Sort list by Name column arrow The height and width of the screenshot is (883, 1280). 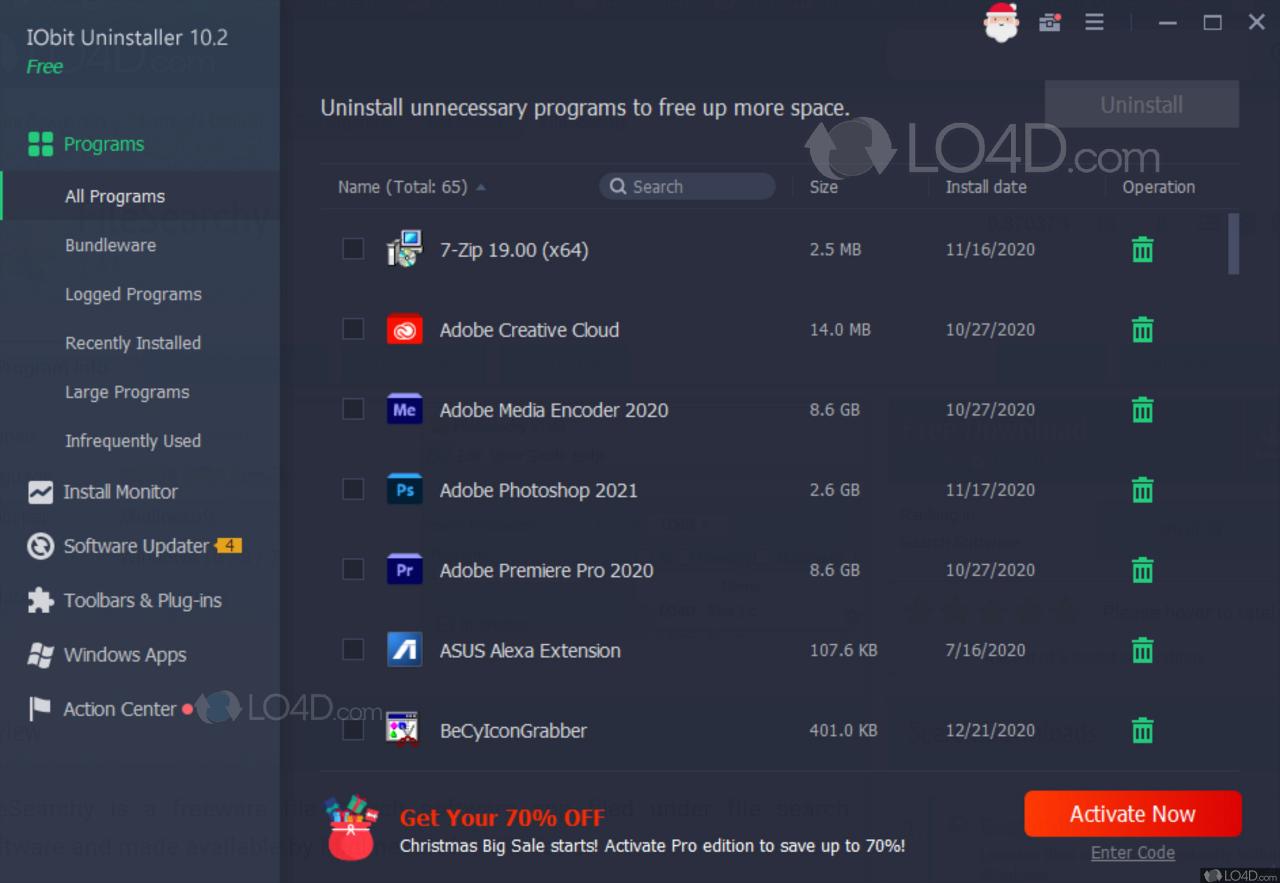(481, 187)
